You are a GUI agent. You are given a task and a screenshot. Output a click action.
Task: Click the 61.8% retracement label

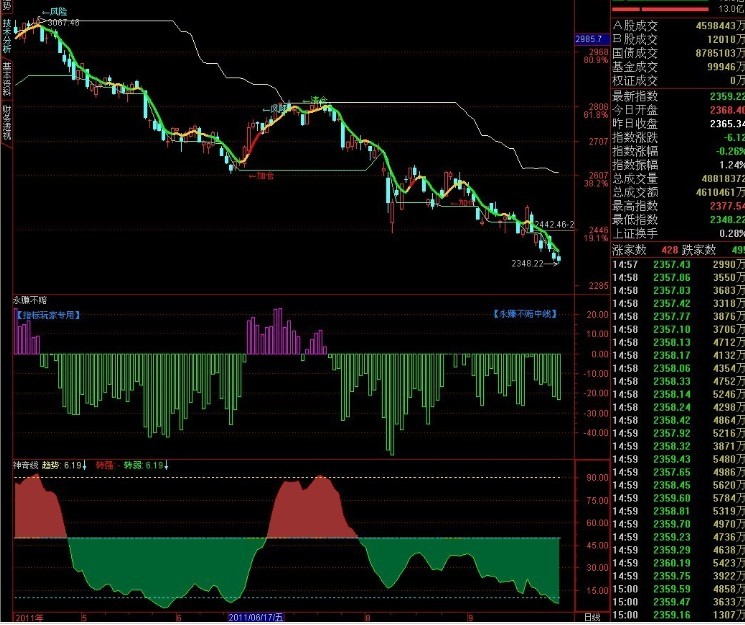tap(596, 115)
